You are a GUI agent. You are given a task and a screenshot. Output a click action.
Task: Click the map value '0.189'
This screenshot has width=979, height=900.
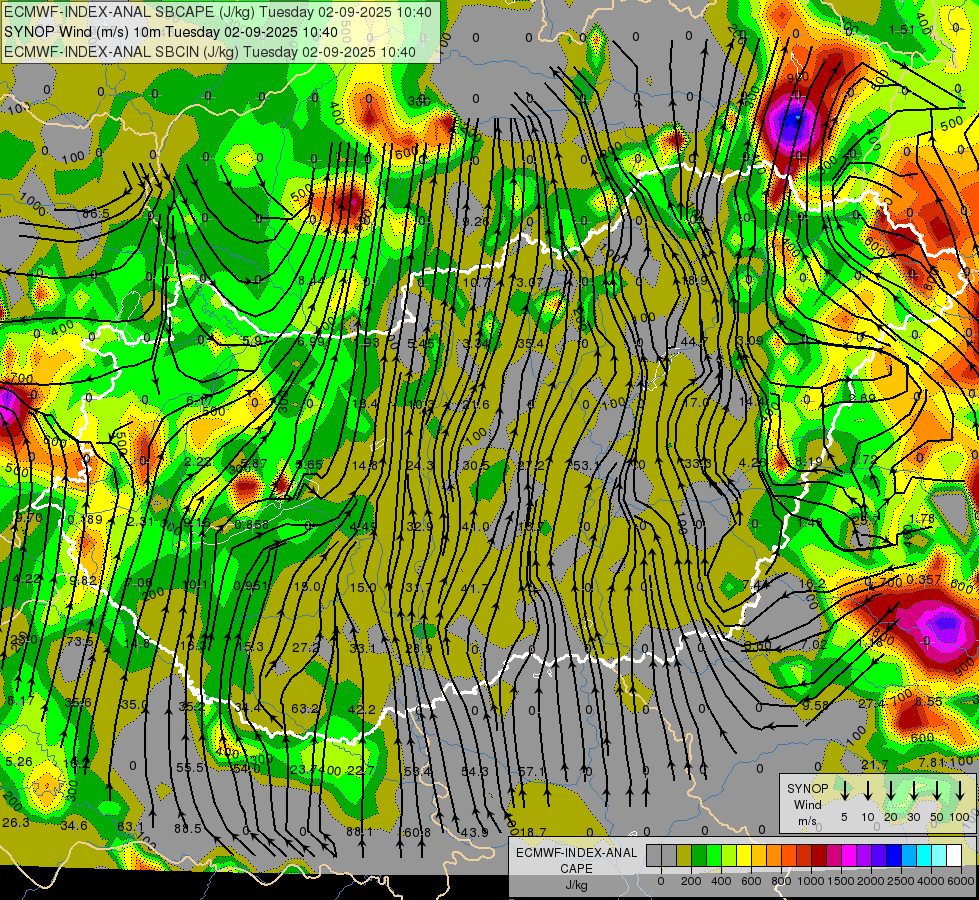tap(85, 520)
